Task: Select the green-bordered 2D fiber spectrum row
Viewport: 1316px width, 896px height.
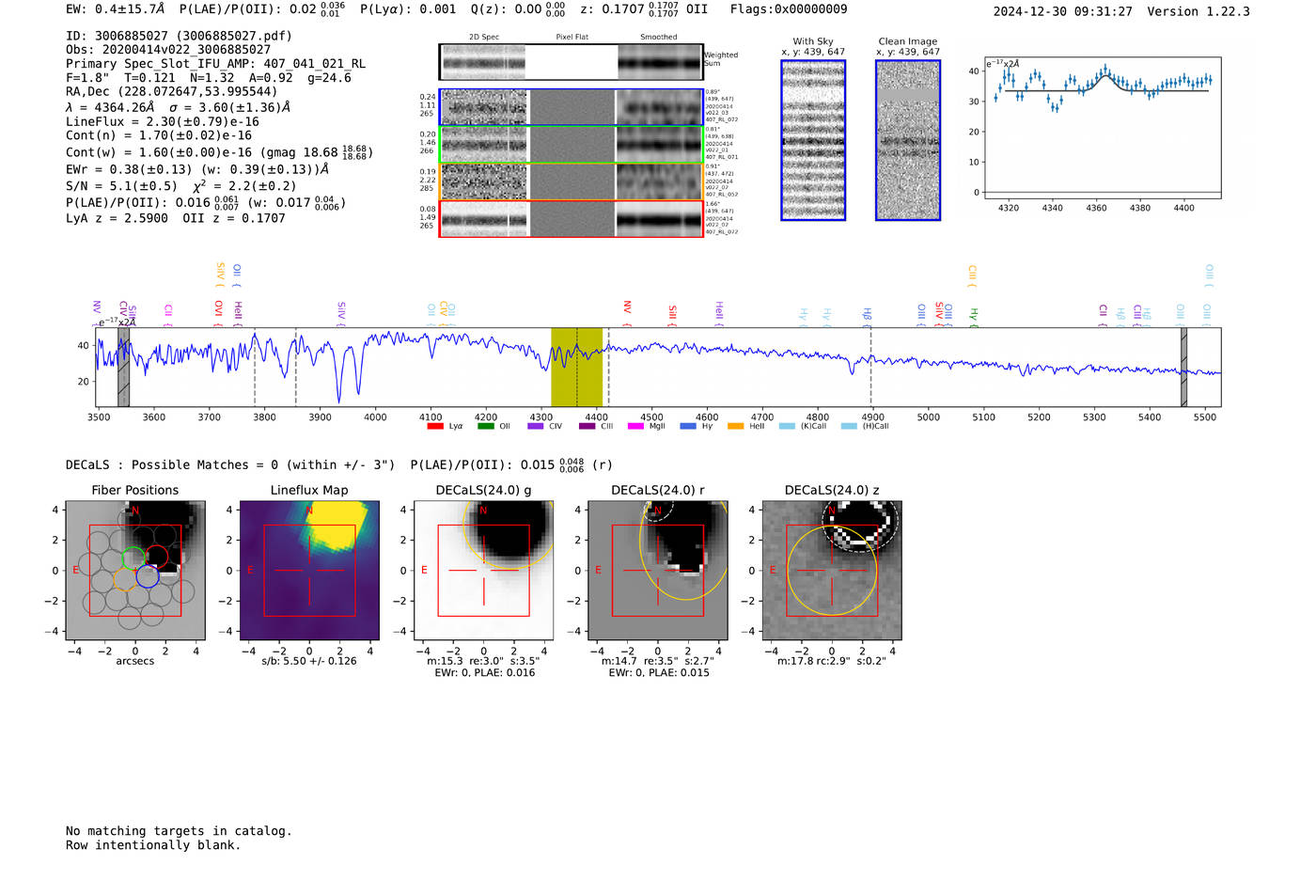Action: coord(571,145)
